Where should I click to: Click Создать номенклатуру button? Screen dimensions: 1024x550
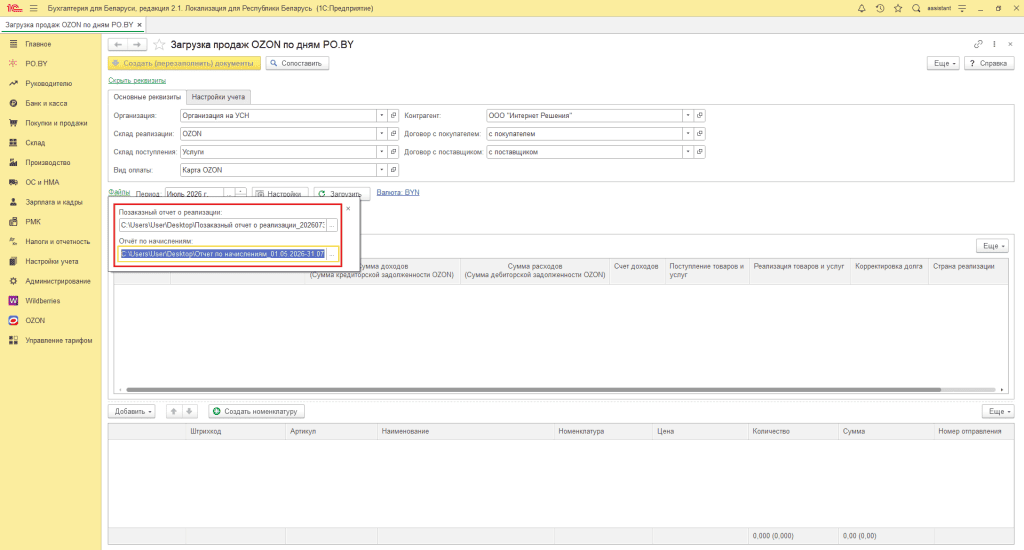257,412
